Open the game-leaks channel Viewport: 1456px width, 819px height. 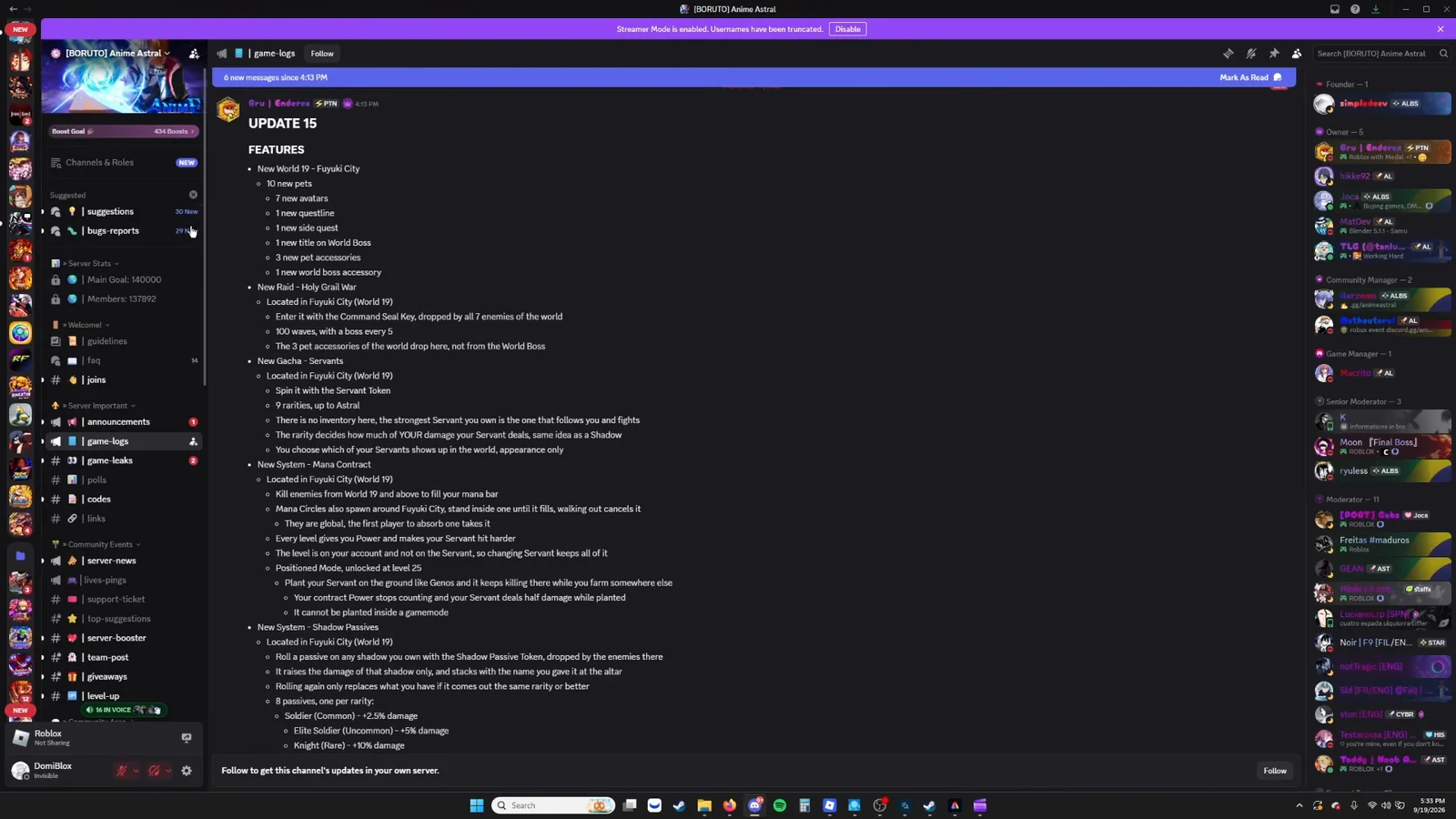[123, 460]
